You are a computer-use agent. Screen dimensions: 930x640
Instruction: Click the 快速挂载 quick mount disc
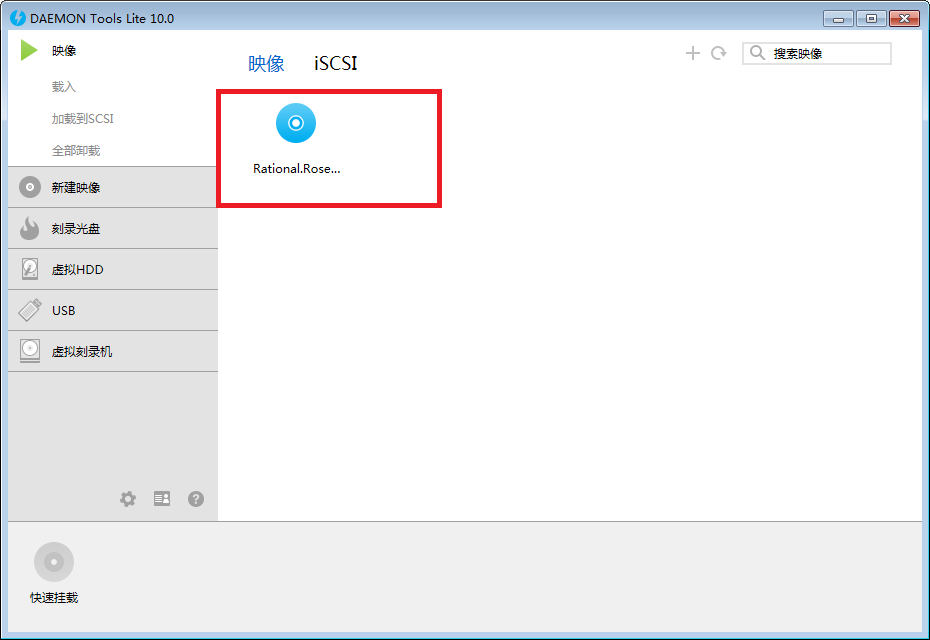click(x=54, y=562)
